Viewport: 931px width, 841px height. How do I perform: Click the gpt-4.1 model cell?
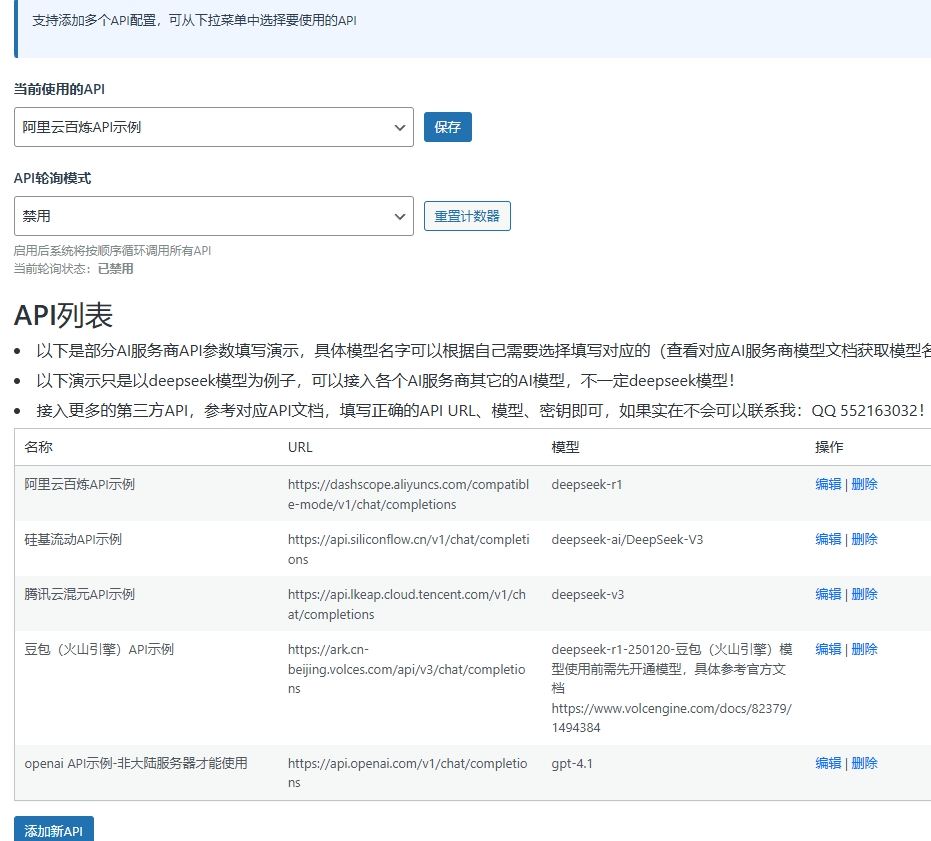[x=572, y=763]
